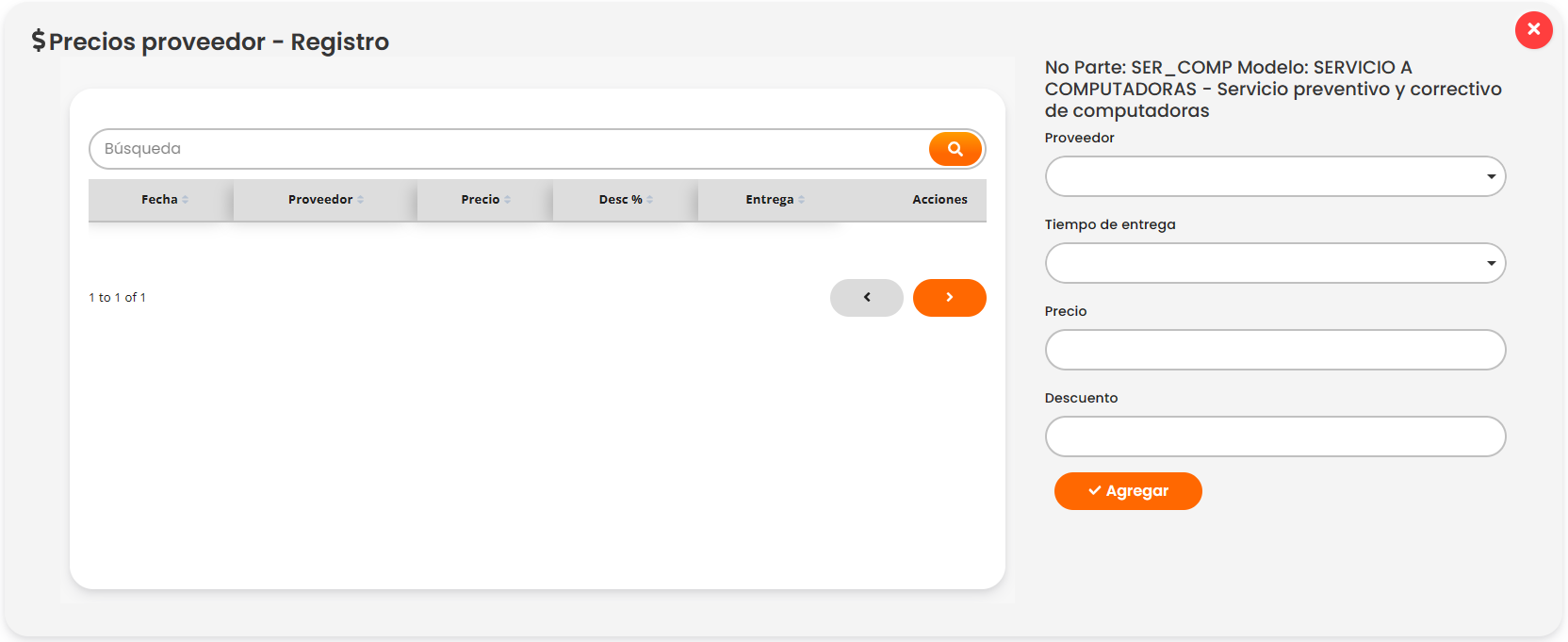1568x642 pixels.
Task: Expand the Tiempo de entrega dropdown
Action: [x=1274, y=263]
